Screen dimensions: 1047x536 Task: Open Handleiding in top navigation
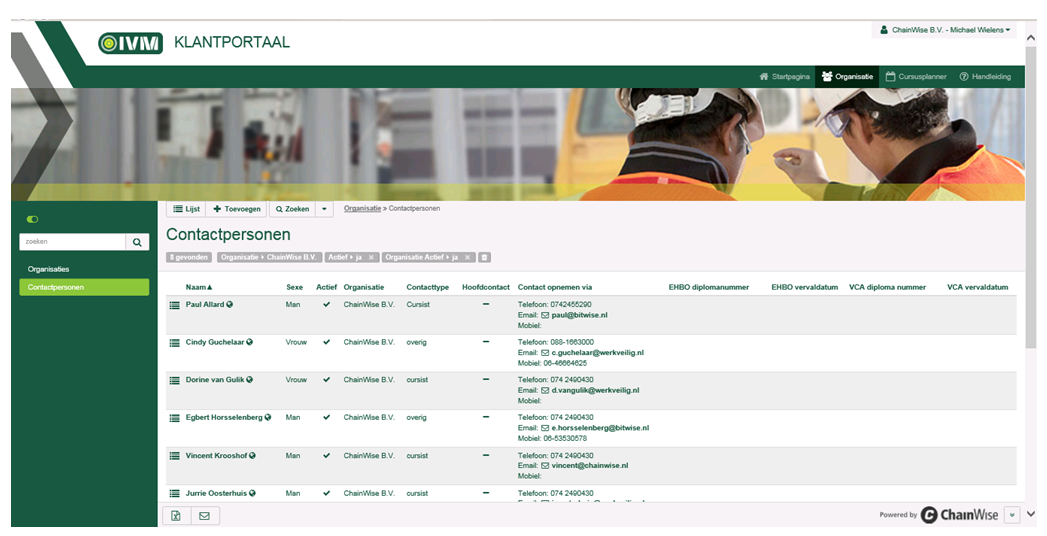[985, 77]
